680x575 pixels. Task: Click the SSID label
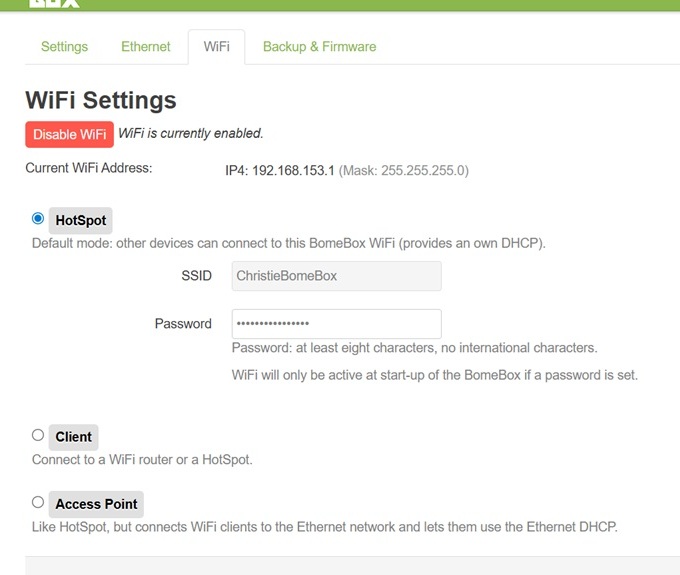tap(196, 276)
